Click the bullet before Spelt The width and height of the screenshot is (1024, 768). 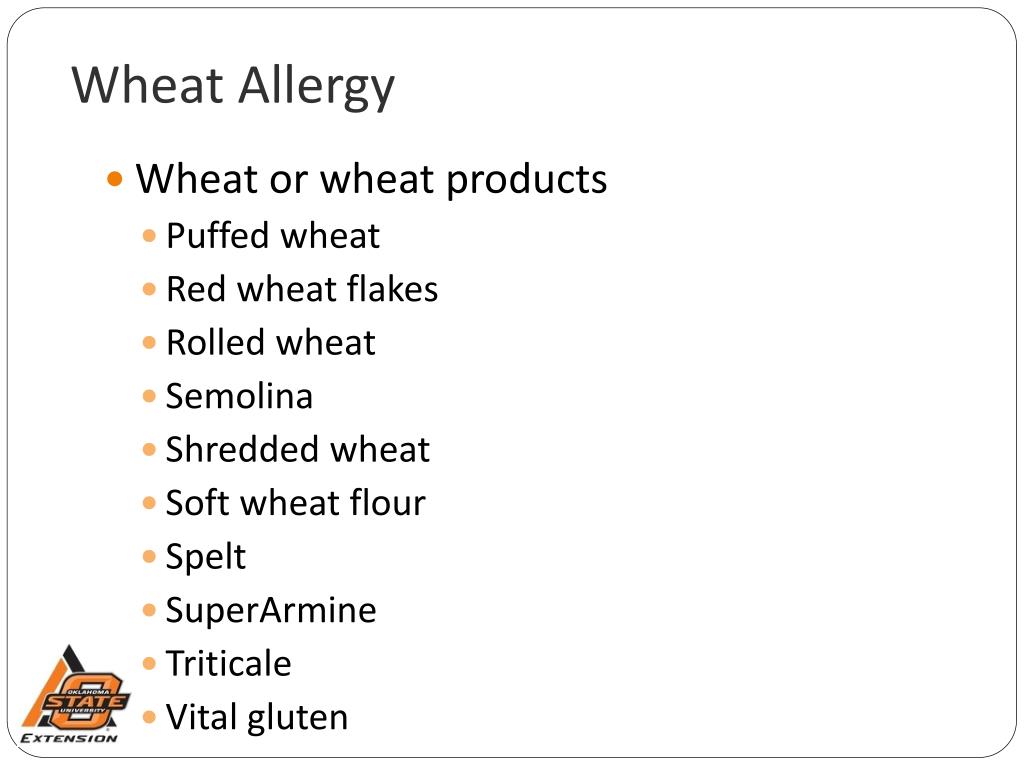(x=150, y=557)
